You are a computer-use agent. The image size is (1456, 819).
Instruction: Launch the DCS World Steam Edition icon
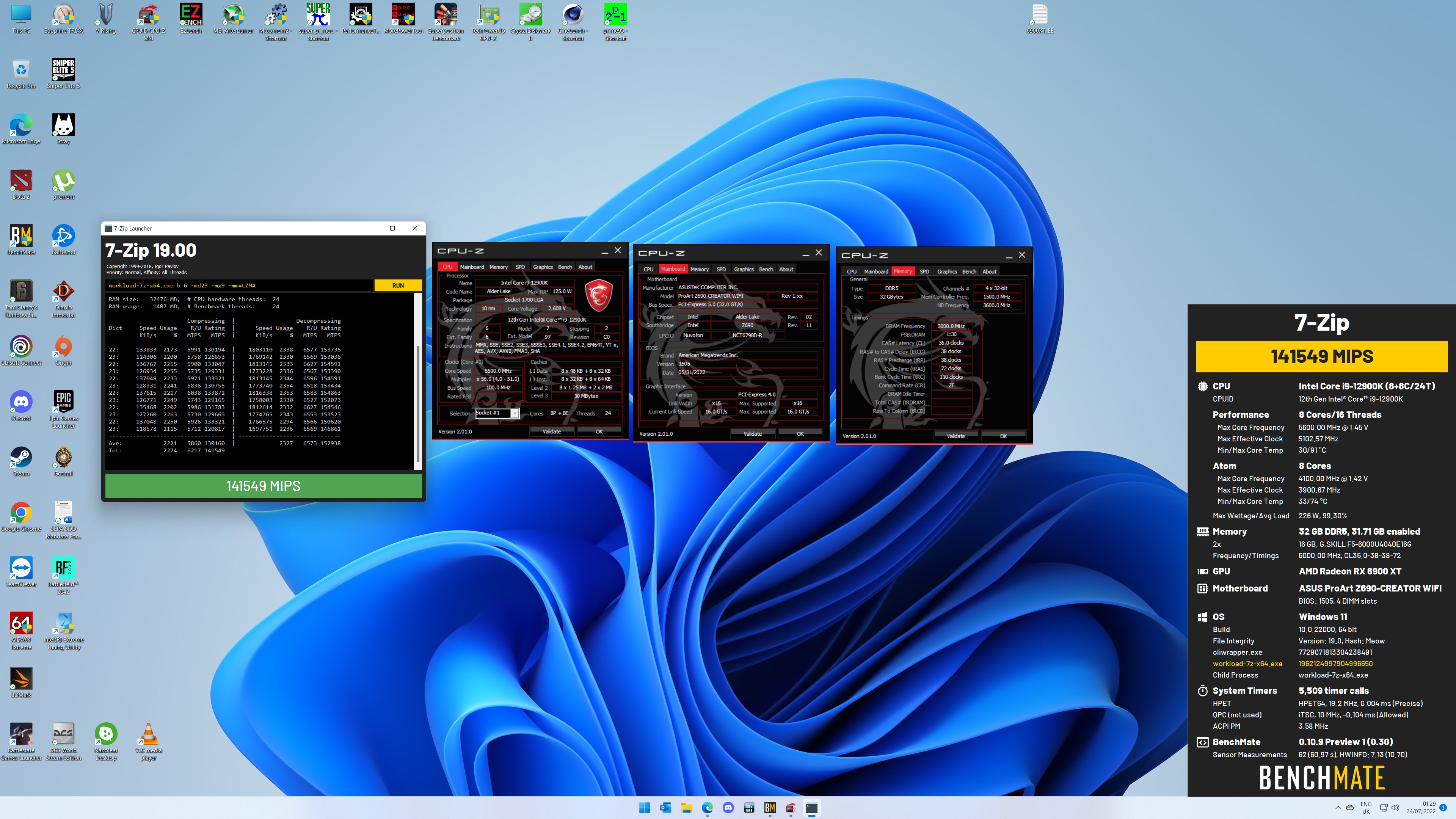(x=63, y=742)
